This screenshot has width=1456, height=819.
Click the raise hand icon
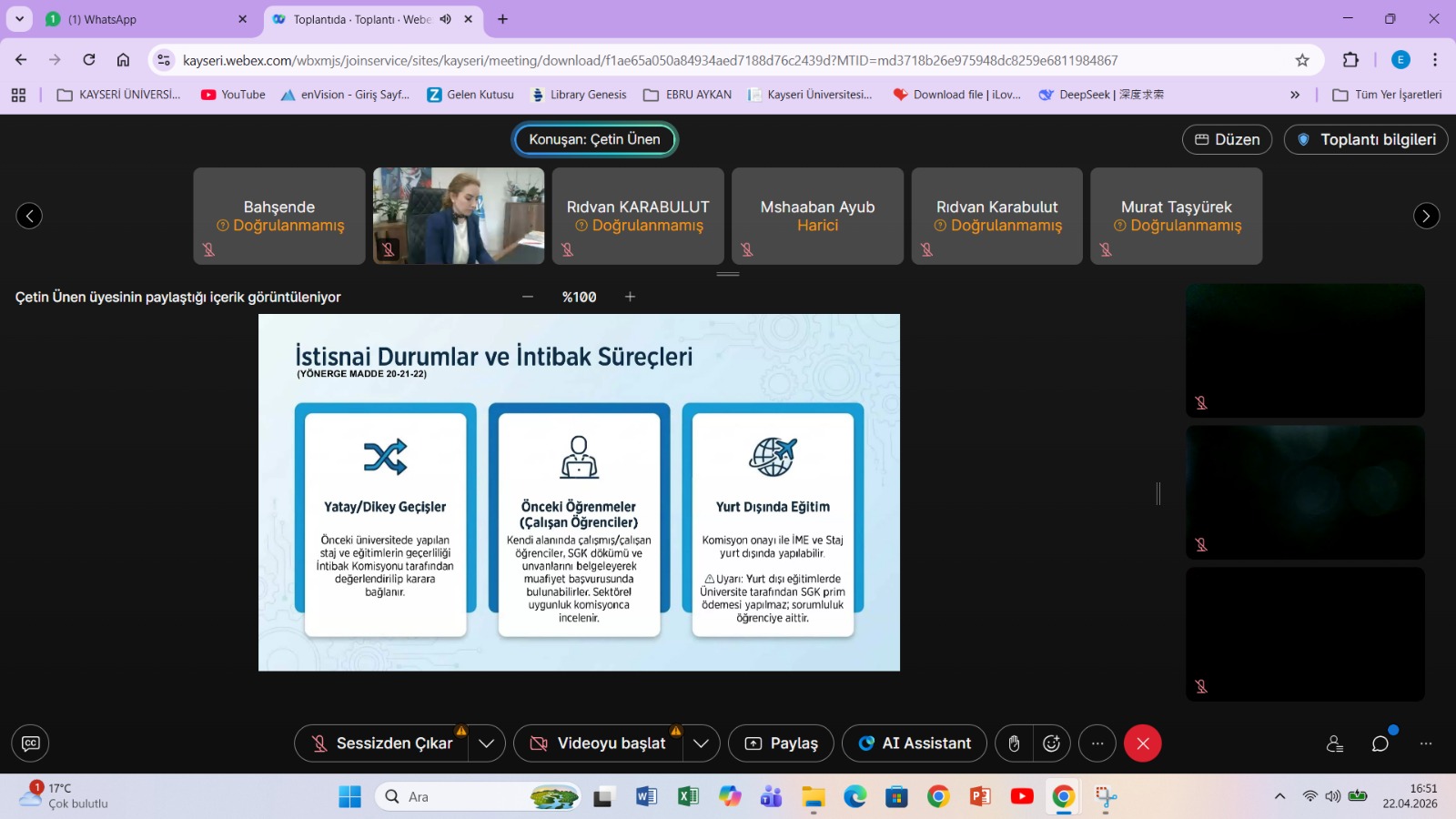pos(1014,743)
